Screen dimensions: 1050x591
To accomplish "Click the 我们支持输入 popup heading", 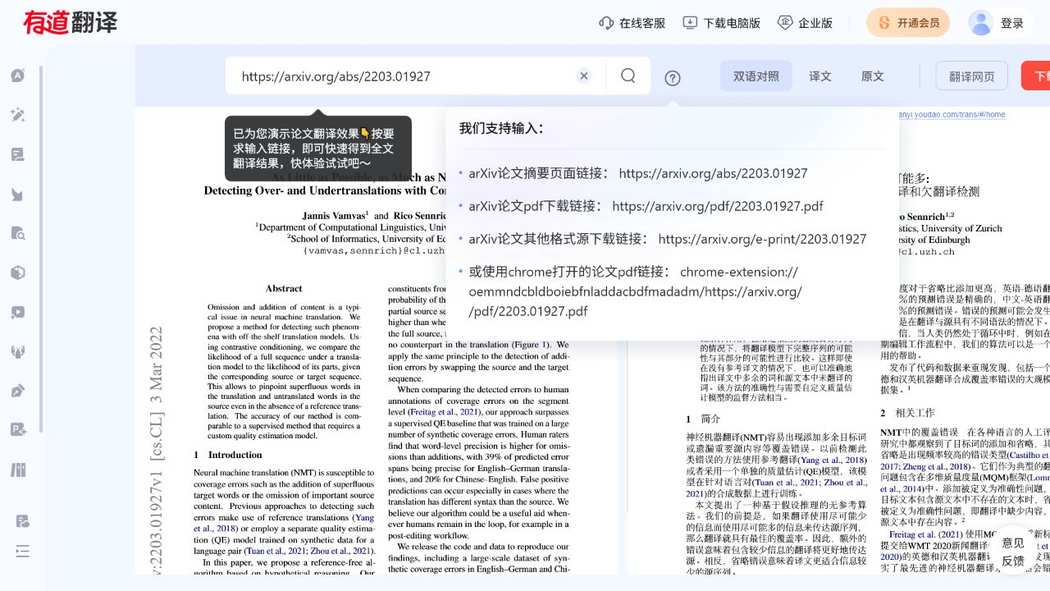I will tap(501, 128).
